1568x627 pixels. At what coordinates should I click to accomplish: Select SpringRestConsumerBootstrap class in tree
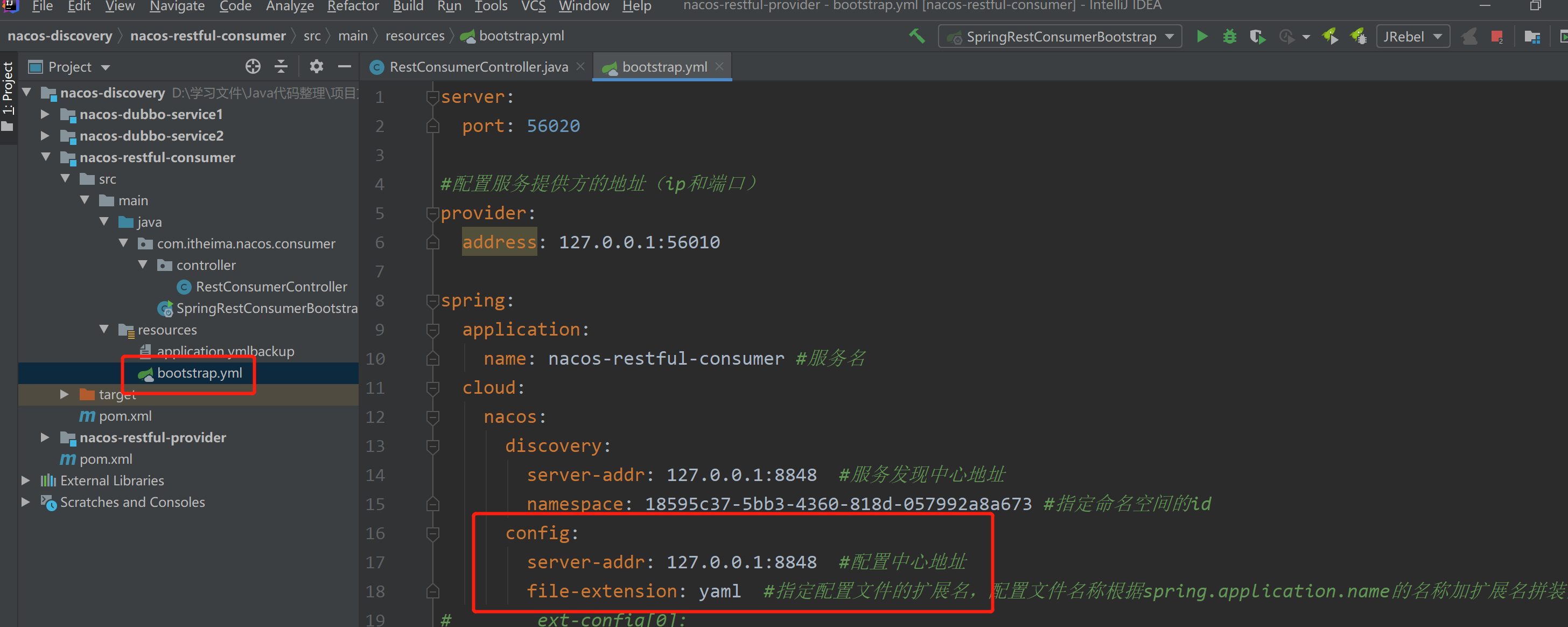point(257,309)
